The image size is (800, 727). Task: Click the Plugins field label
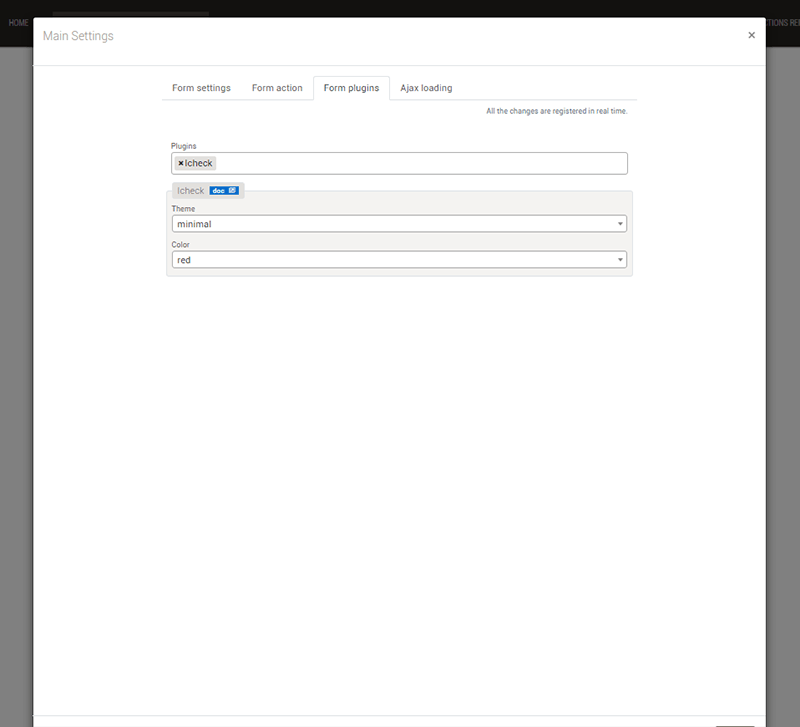click(184, 146)
